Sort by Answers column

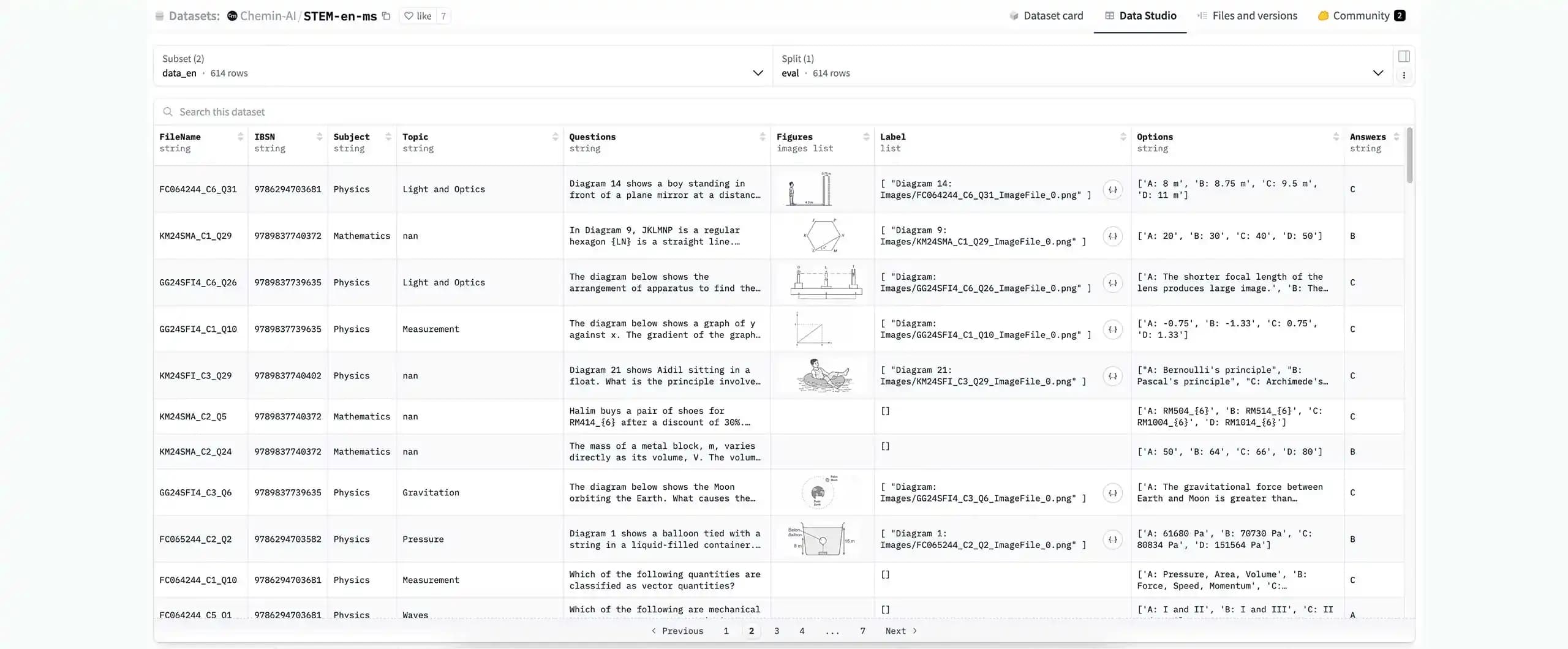tap(1396, 137)
